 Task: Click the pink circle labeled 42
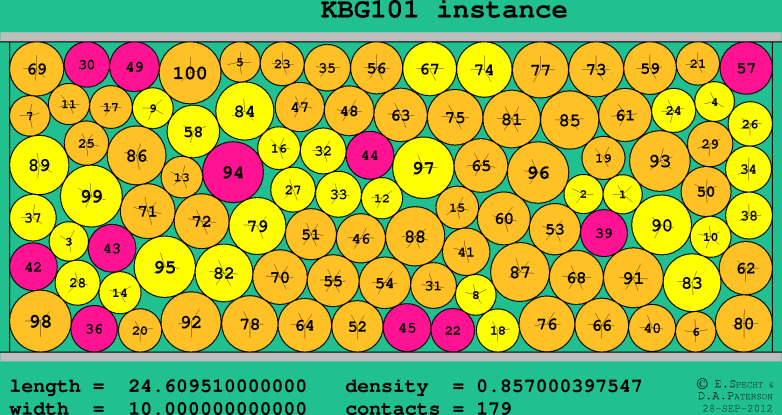[x=33, y=267]
